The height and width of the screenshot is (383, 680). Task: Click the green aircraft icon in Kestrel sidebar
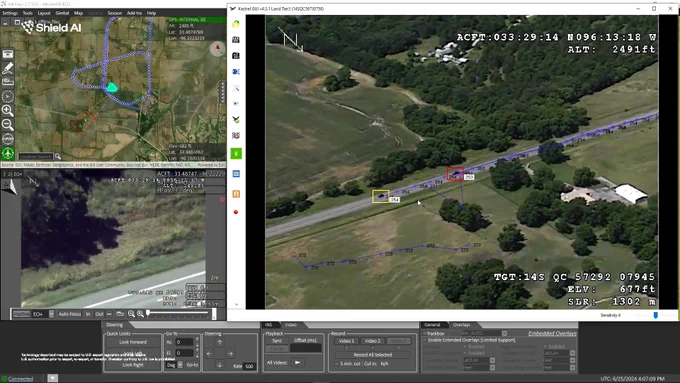[236, 119]
